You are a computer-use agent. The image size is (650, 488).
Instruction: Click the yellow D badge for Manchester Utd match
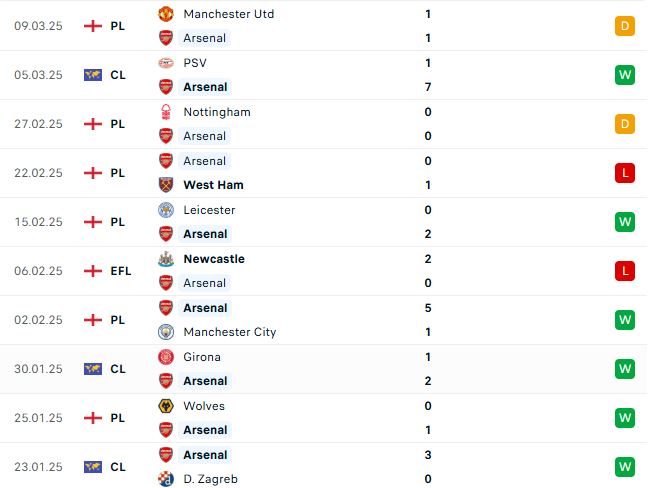coord(625,26)
